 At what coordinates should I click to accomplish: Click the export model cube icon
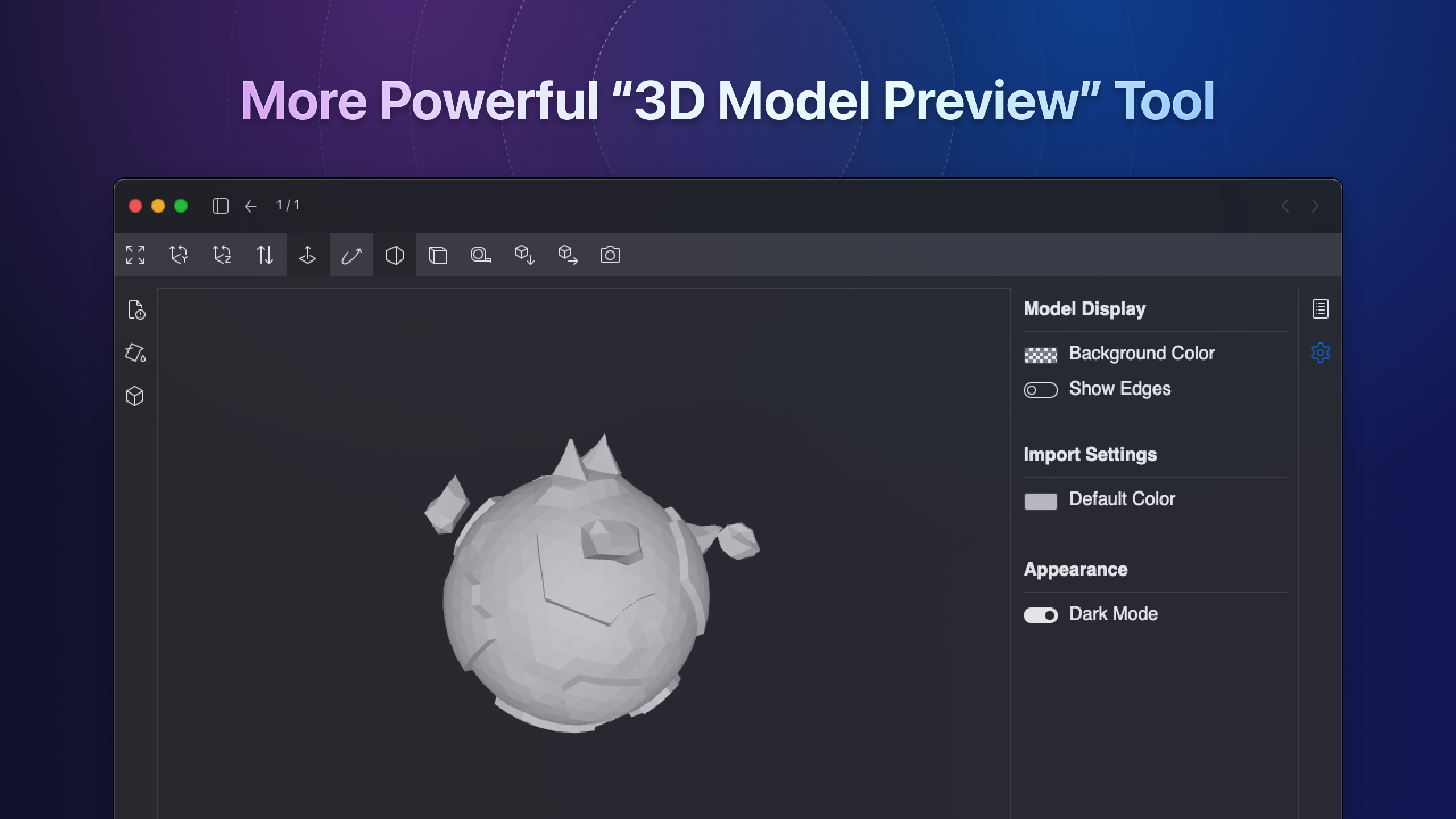click(568, 255)
